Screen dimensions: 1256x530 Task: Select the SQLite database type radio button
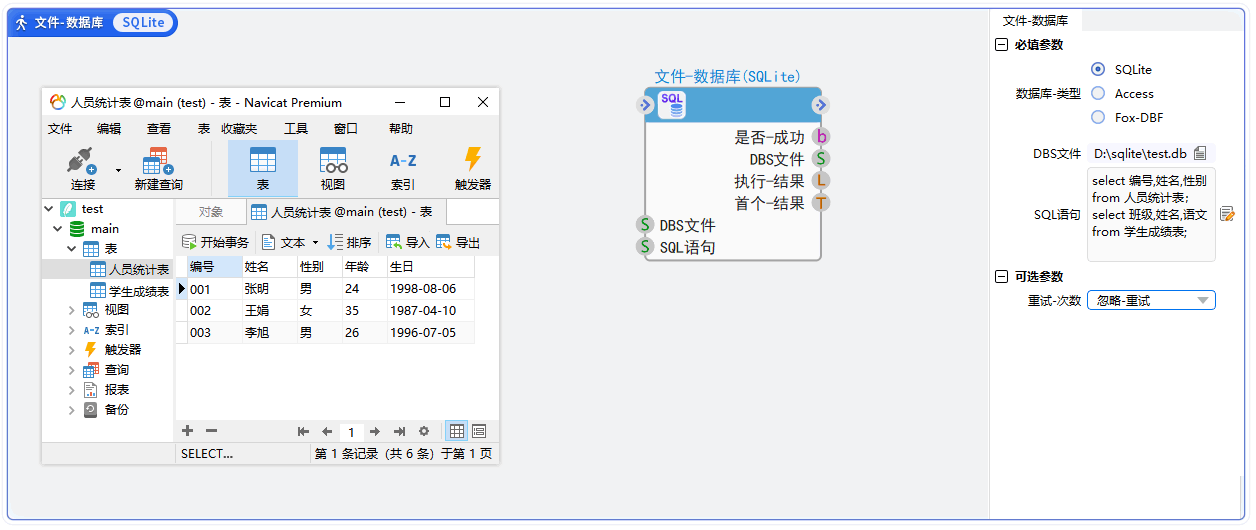tap(1098, 70)
